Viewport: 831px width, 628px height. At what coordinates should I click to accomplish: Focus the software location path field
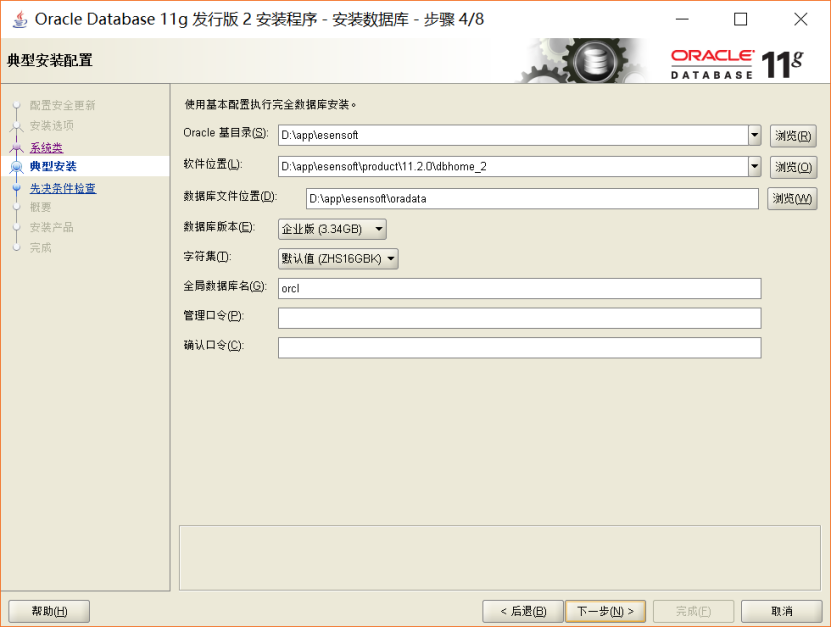click(x=513, y=166)
